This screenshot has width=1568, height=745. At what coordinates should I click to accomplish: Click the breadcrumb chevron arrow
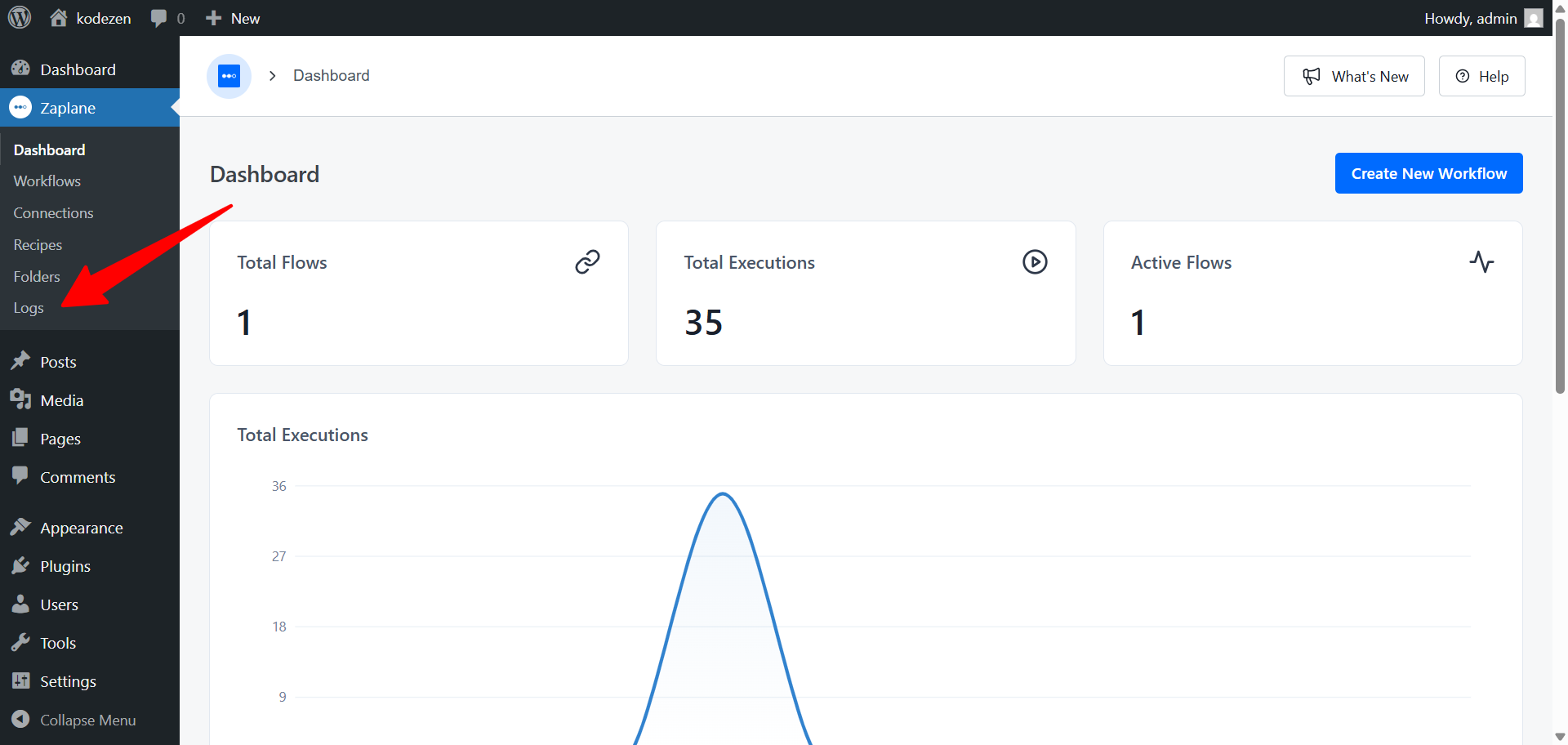pyautogui.click(x=273, y=76)
